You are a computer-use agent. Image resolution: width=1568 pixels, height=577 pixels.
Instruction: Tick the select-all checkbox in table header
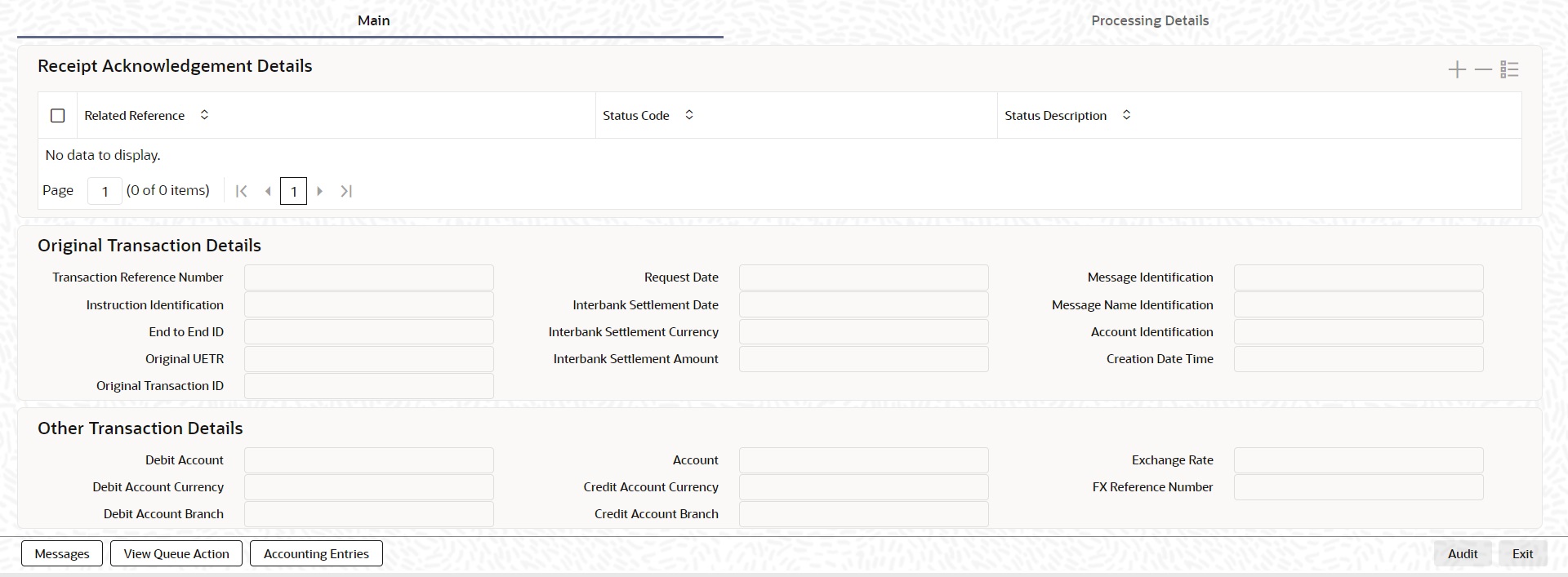tap(57, 116)
